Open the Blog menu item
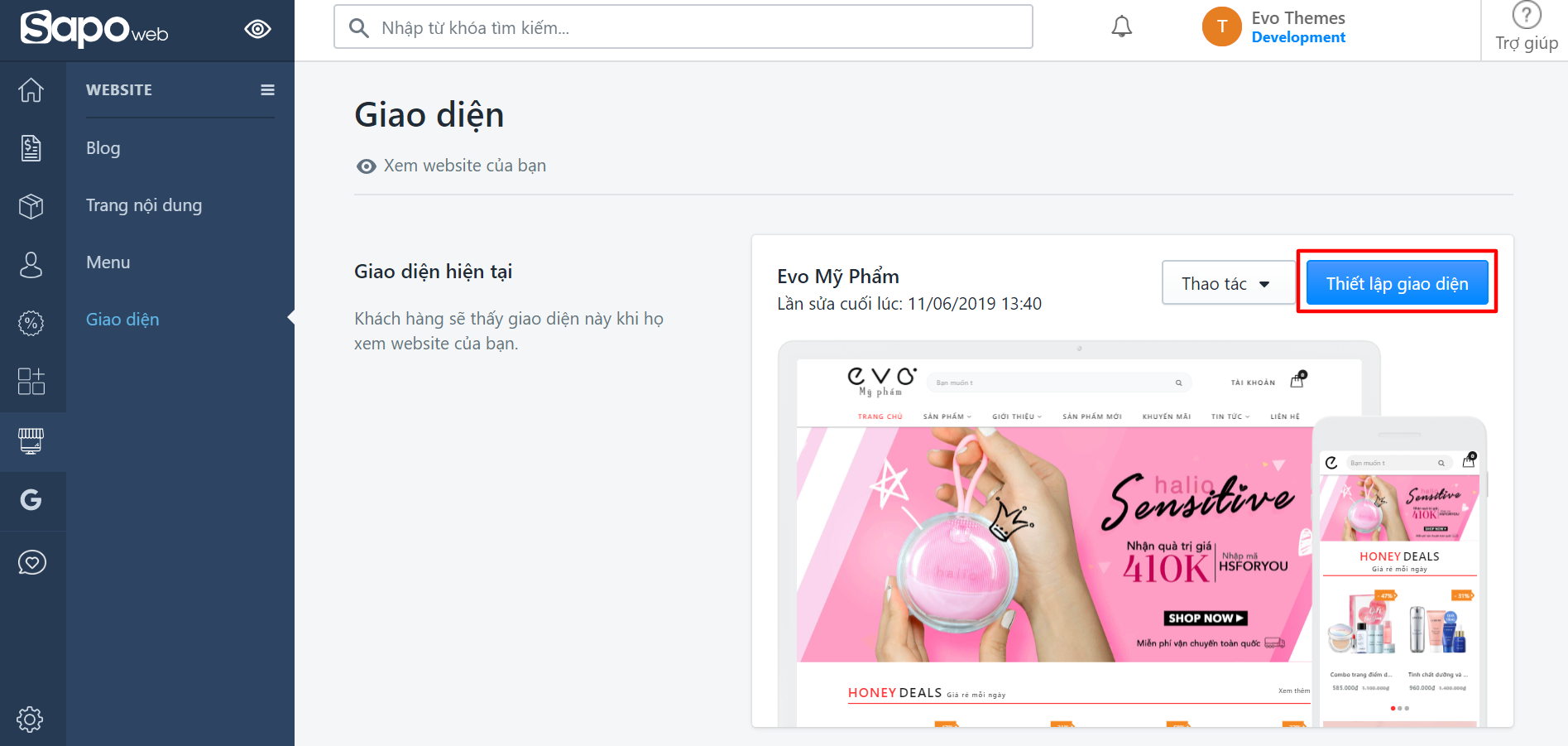 103,148
